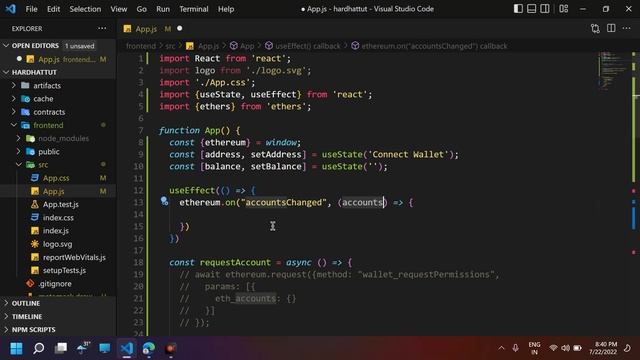Toggle secondary side bar layout icon

point(545,9)
